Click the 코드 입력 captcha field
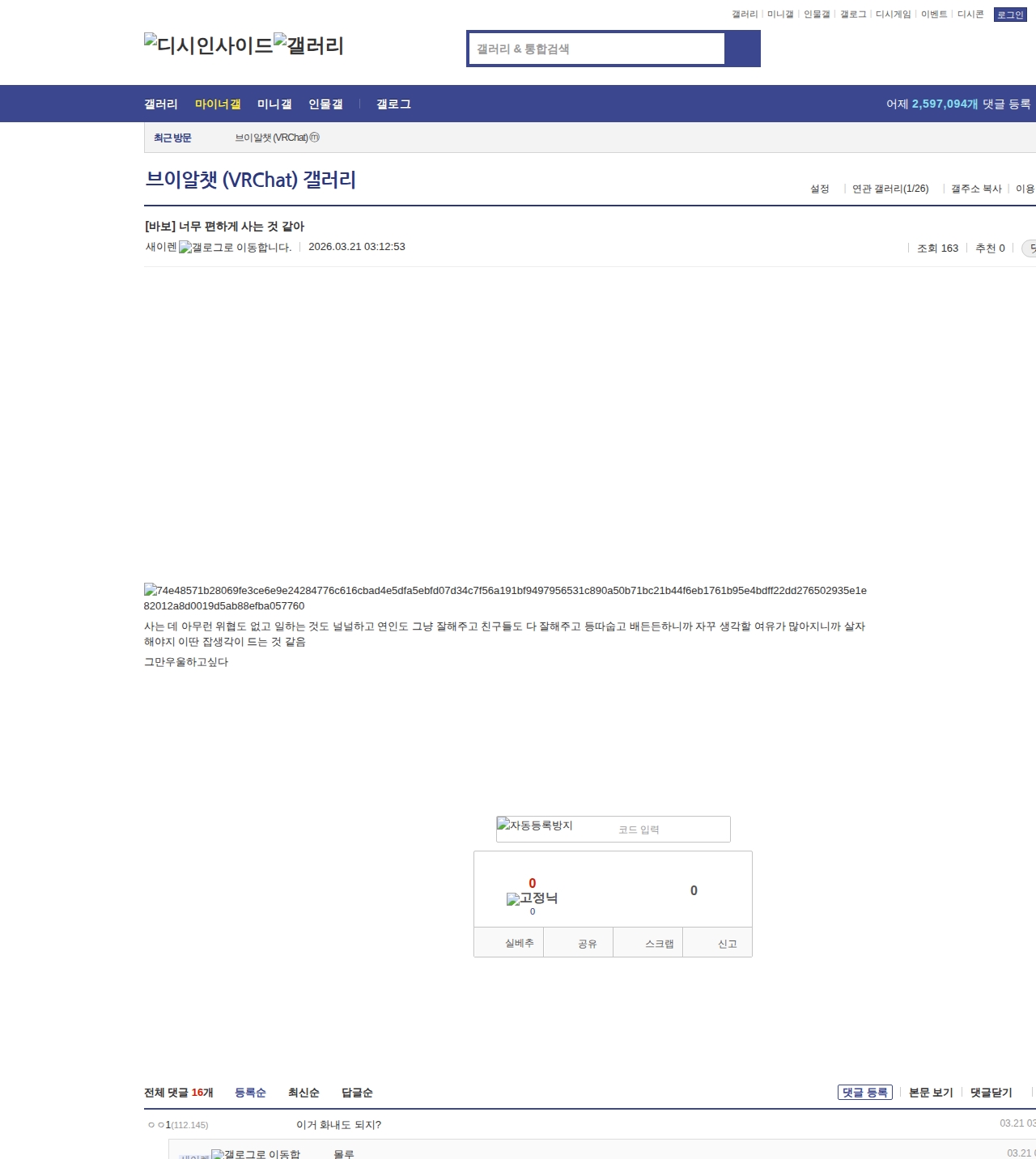 pyautogui.click(x=671, y=830)
